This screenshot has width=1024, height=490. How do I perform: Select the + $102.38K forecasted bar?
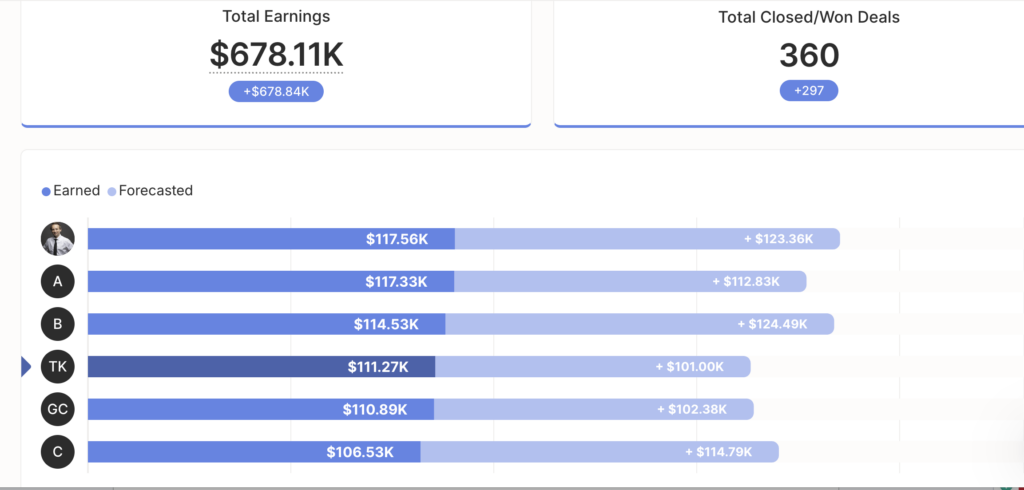(594, 410)
